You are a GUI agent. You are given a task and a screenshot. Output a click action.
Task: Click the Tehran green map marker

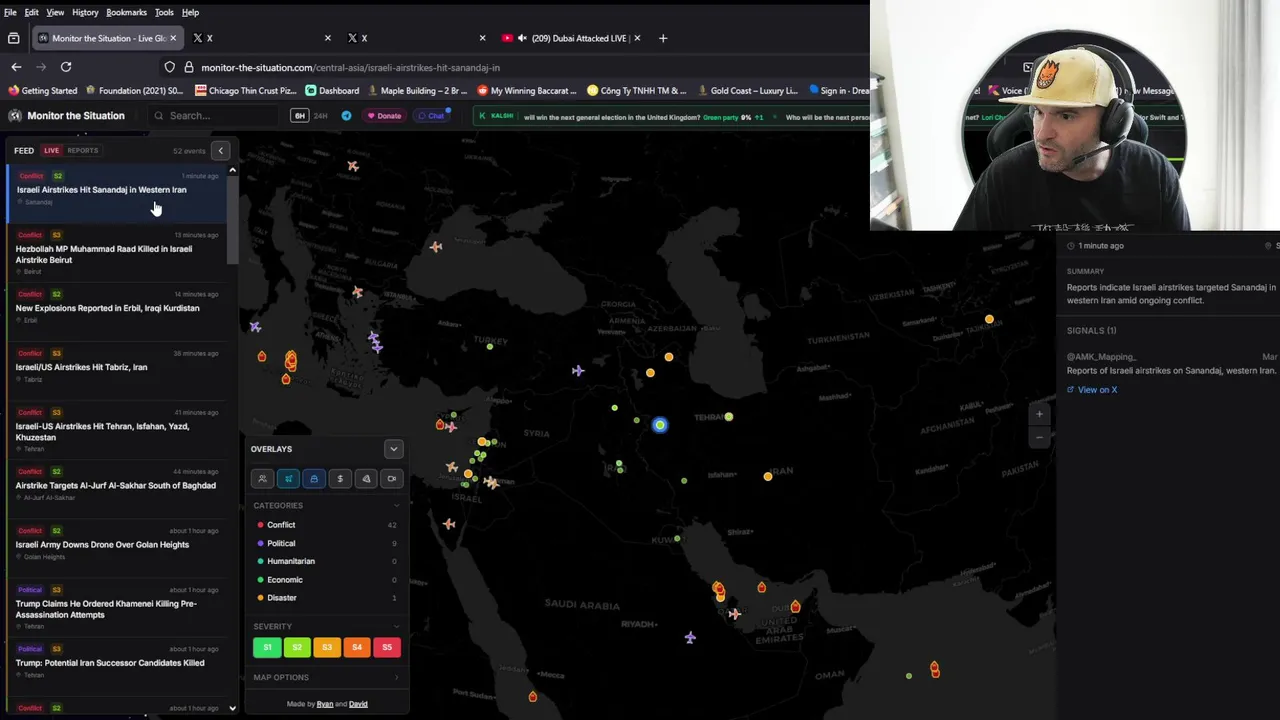tap(729, 417)
